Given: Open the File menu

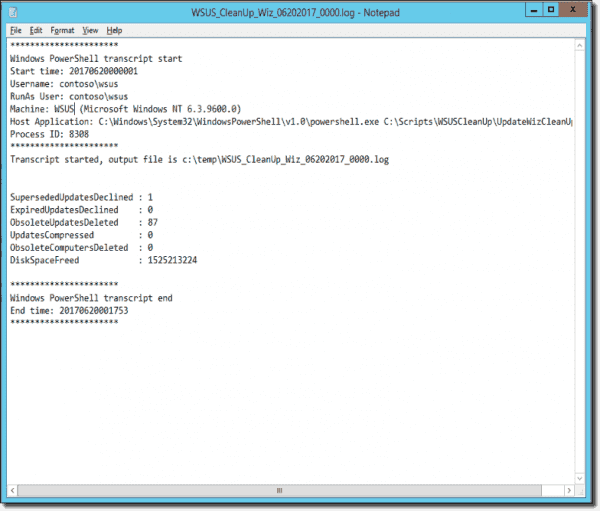Looking at the screenshot, I should (16, 30).
